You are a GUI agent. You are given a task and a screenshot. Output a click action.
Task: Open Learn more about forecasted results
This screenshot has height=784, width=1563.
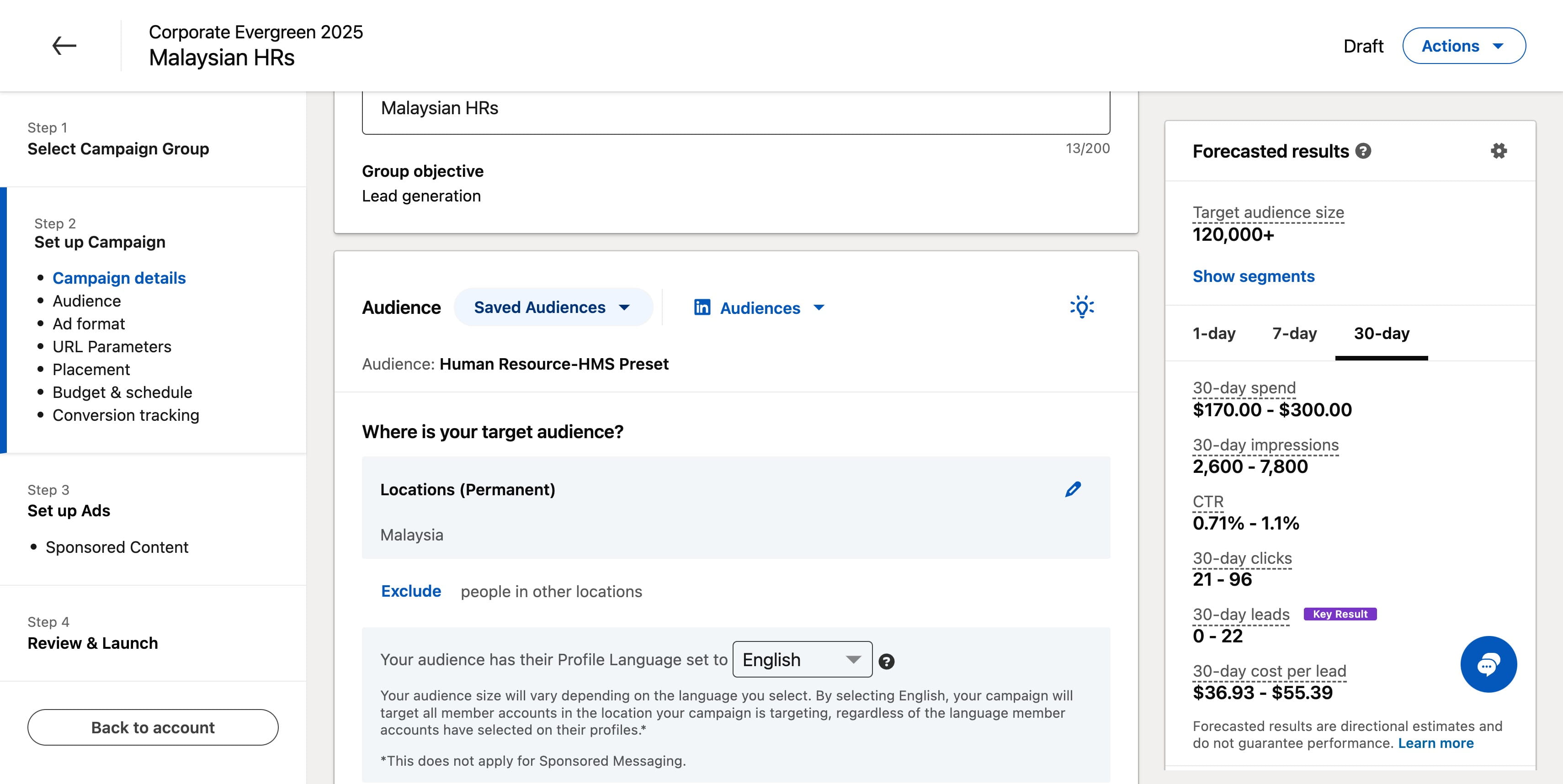[x=1435, y=743]
